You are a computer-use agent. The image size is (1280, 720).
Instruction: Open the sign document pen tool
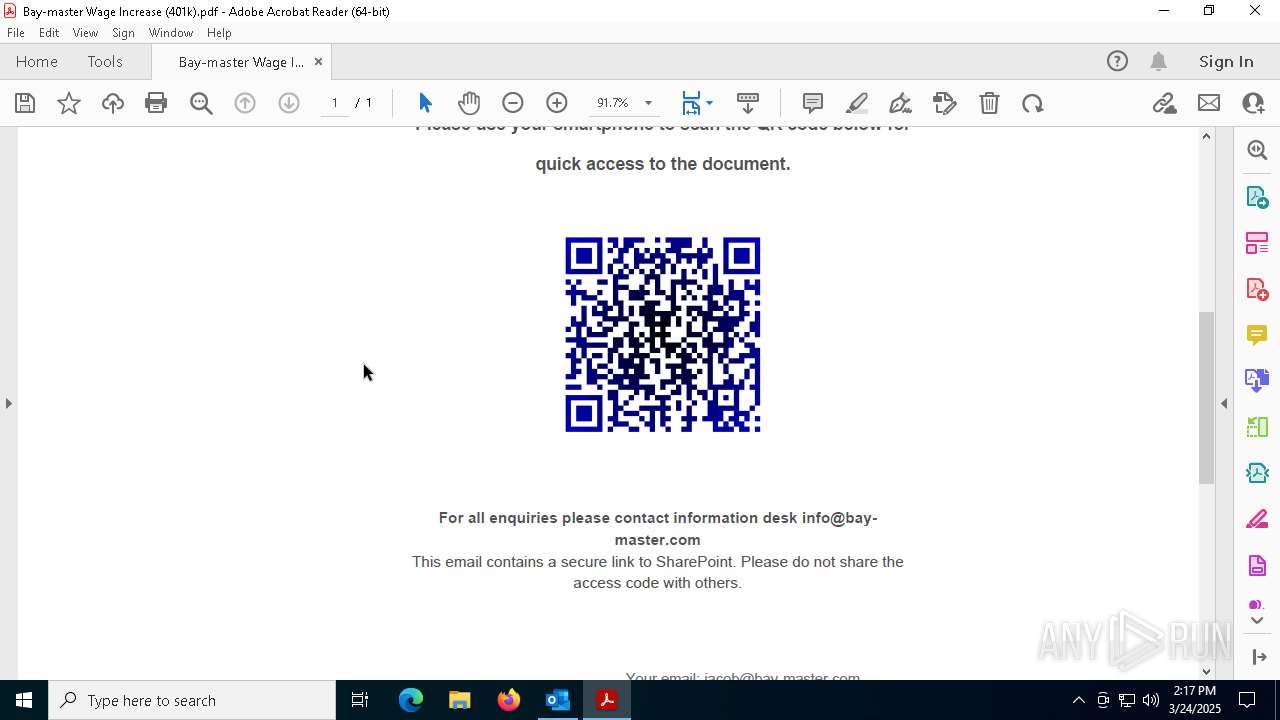[900, 103]
